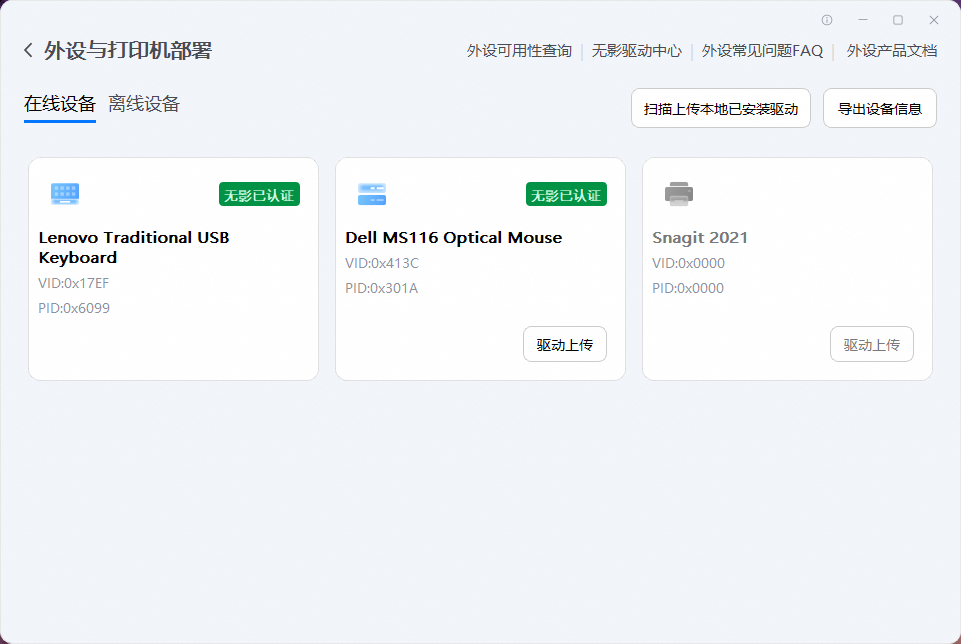Click 驱动上传 on Snagit 2021 card
961x644 pixels.
point(872,344)
